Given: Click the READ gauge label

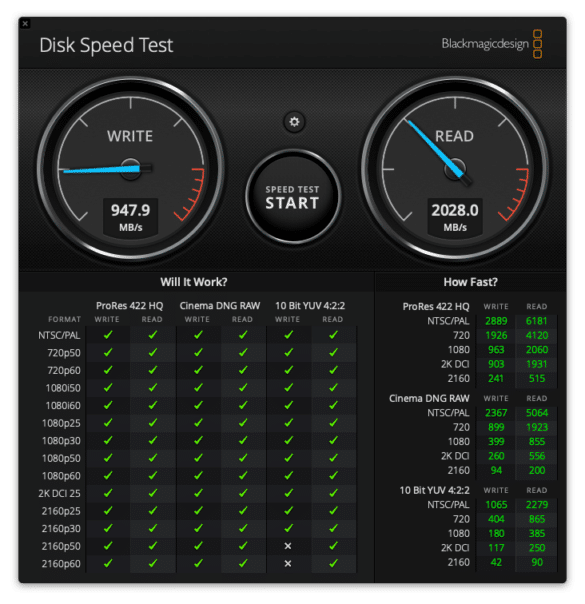Looking at the screenshot, I should coord(454,136).
